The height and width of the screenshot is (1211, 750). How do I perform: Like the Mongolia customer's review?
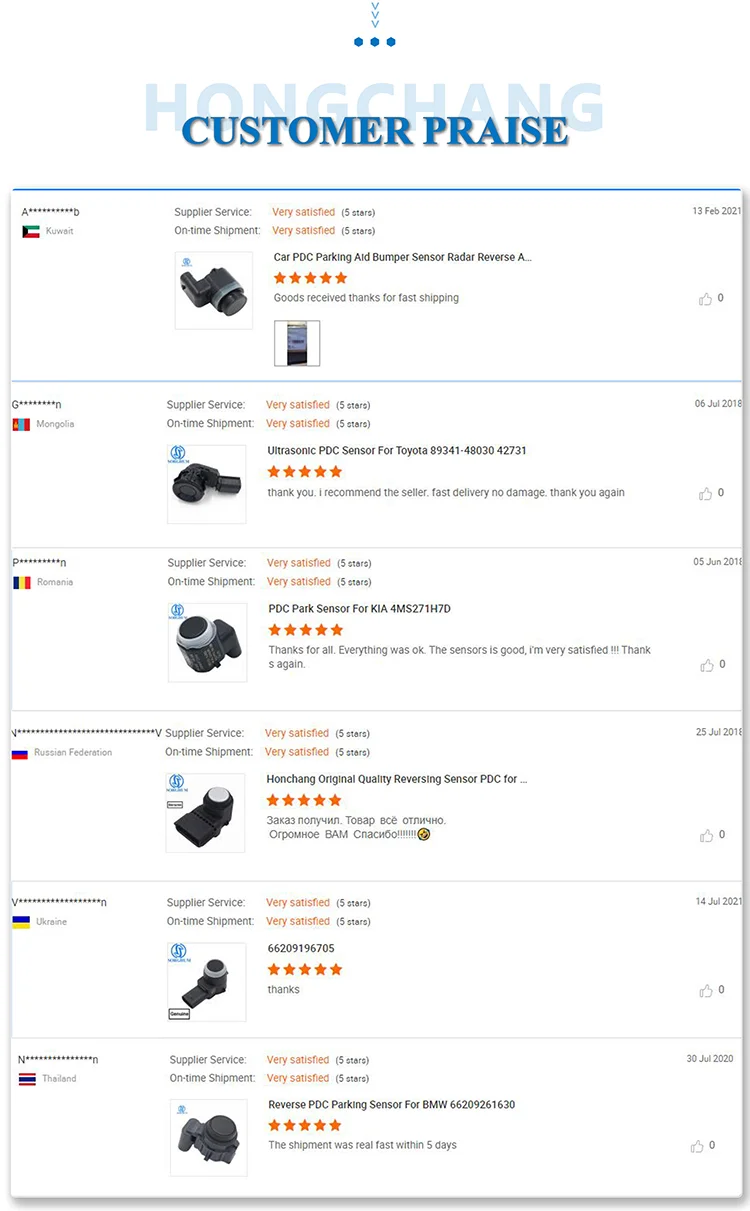[706, 493]
